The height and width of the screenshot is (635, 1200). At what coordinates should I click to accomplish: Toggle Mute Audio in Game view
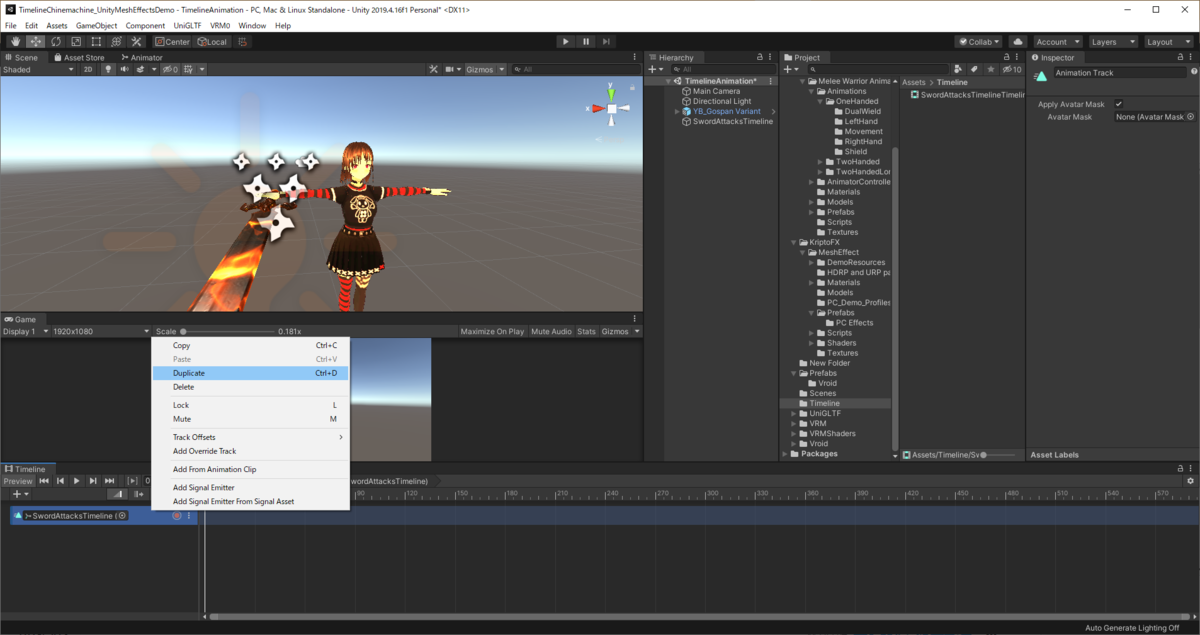coord(551,331)
